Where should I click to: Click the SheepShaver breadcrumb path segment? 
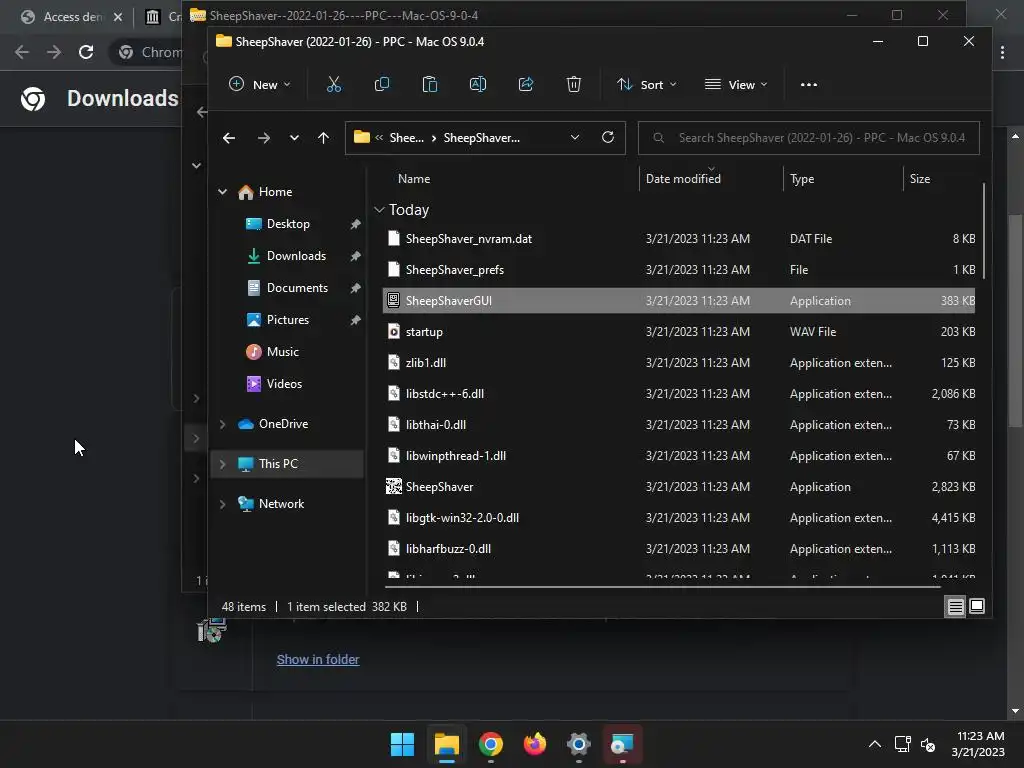(x=482, y=138)
